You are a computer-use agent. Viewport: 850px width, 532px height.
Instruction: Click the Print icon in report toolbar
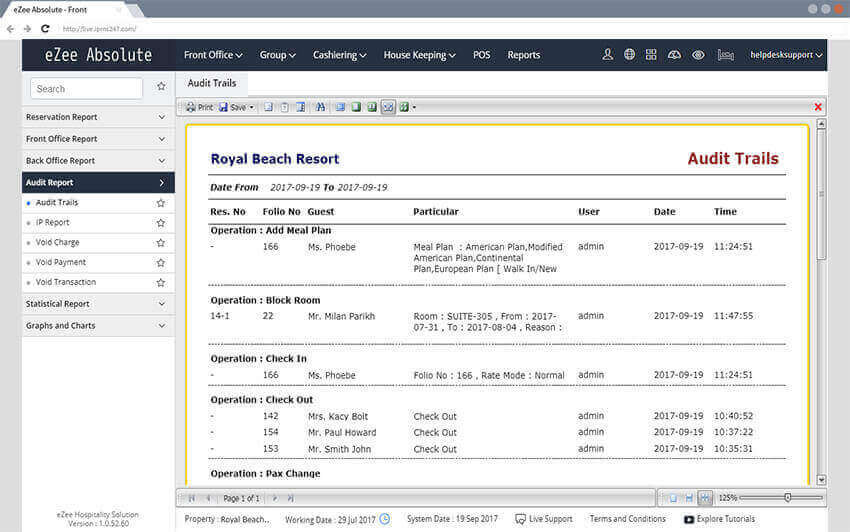191,107
